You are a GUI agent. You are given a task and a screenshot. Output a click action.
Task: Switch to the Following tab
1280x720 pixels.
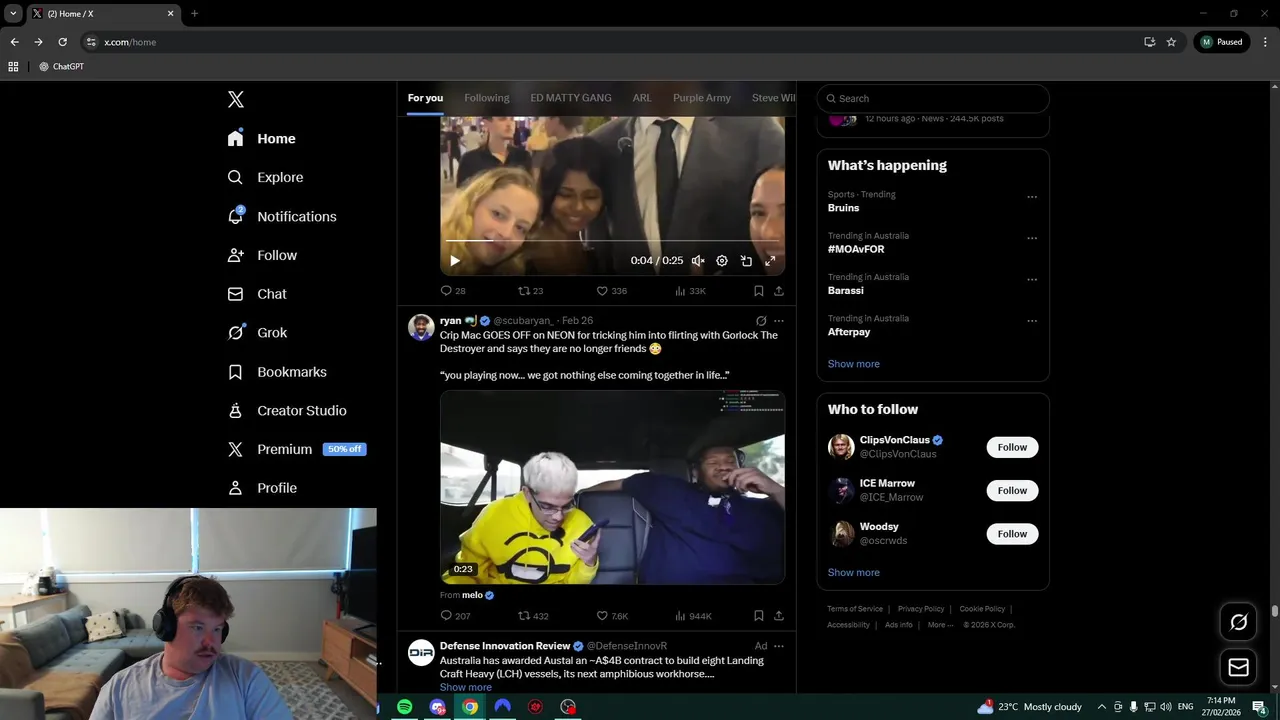coord(487,98)
